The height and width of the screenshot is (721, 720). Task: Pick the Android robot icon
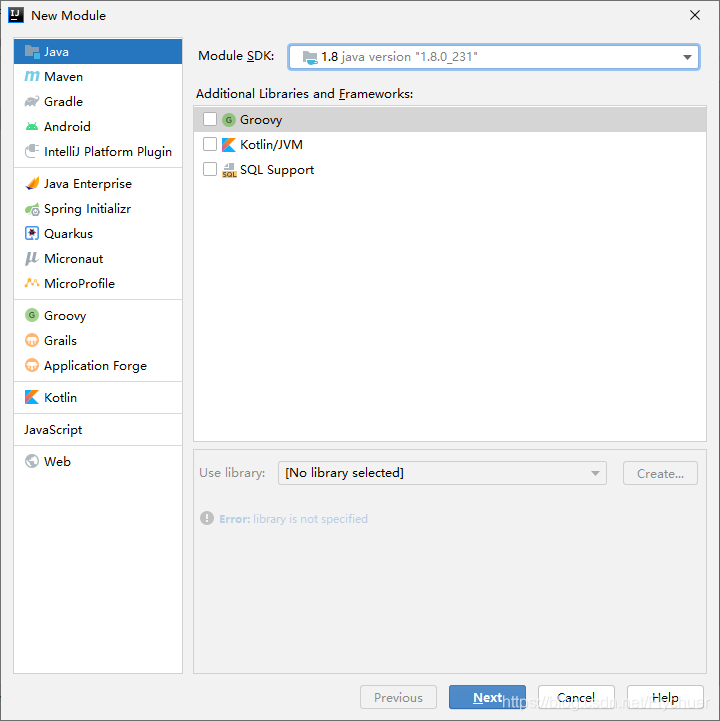[32, 126]
